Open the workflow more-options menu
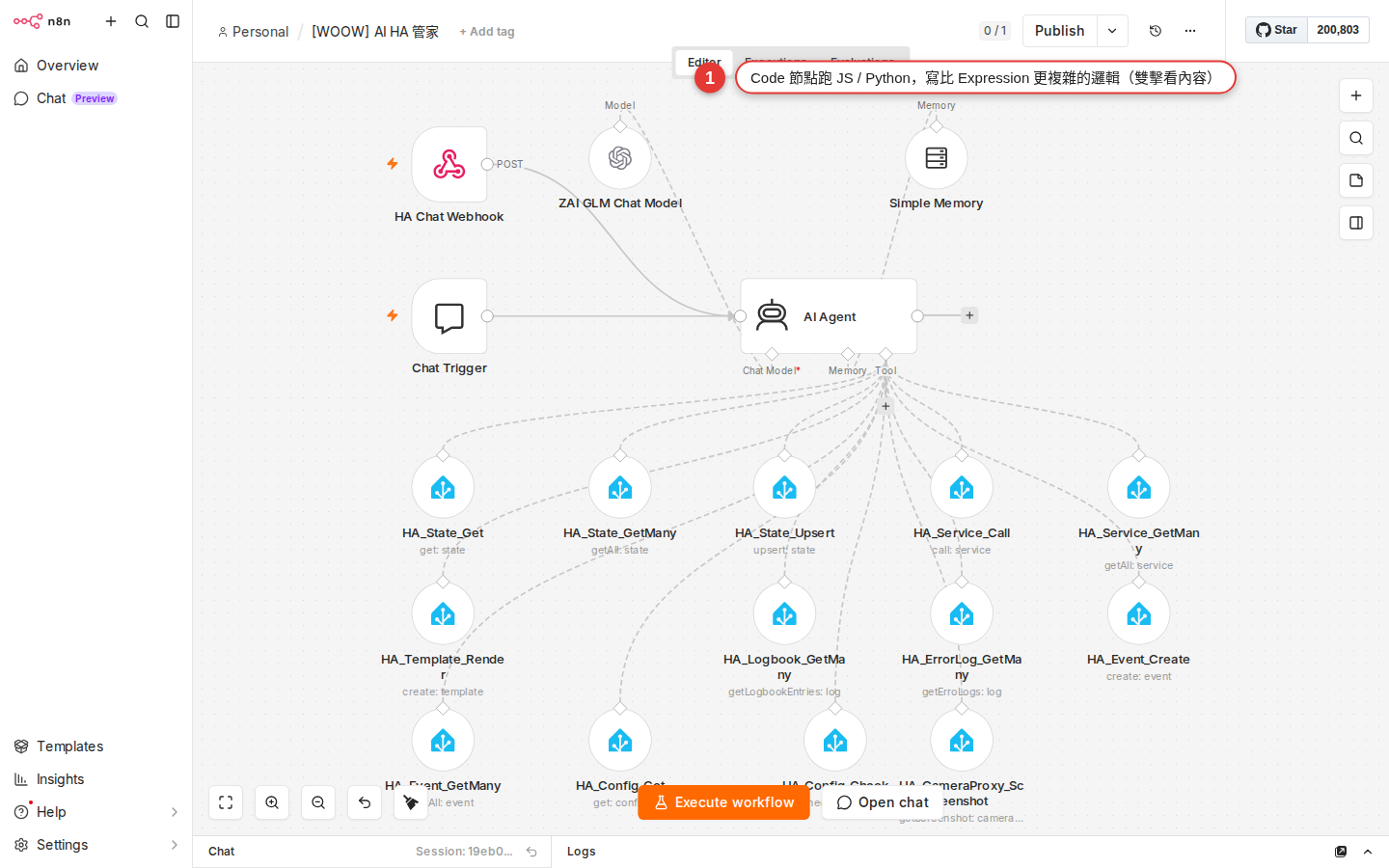1389x868 pixels. pos(1190,31)
